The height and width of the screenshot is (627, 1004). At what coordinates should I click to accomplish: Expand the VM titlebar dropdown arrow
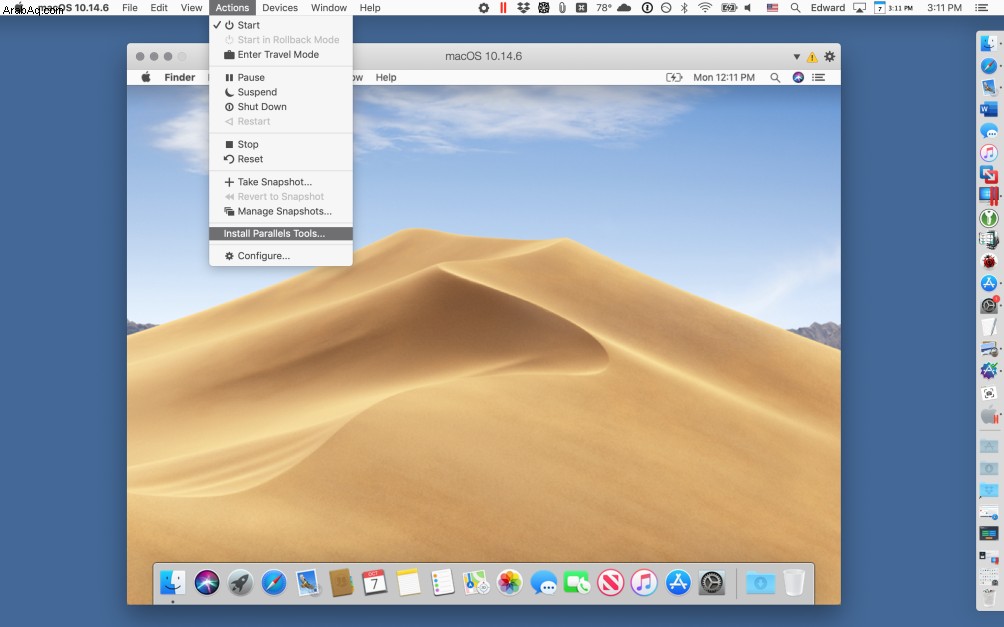click(x=797, y=57)
